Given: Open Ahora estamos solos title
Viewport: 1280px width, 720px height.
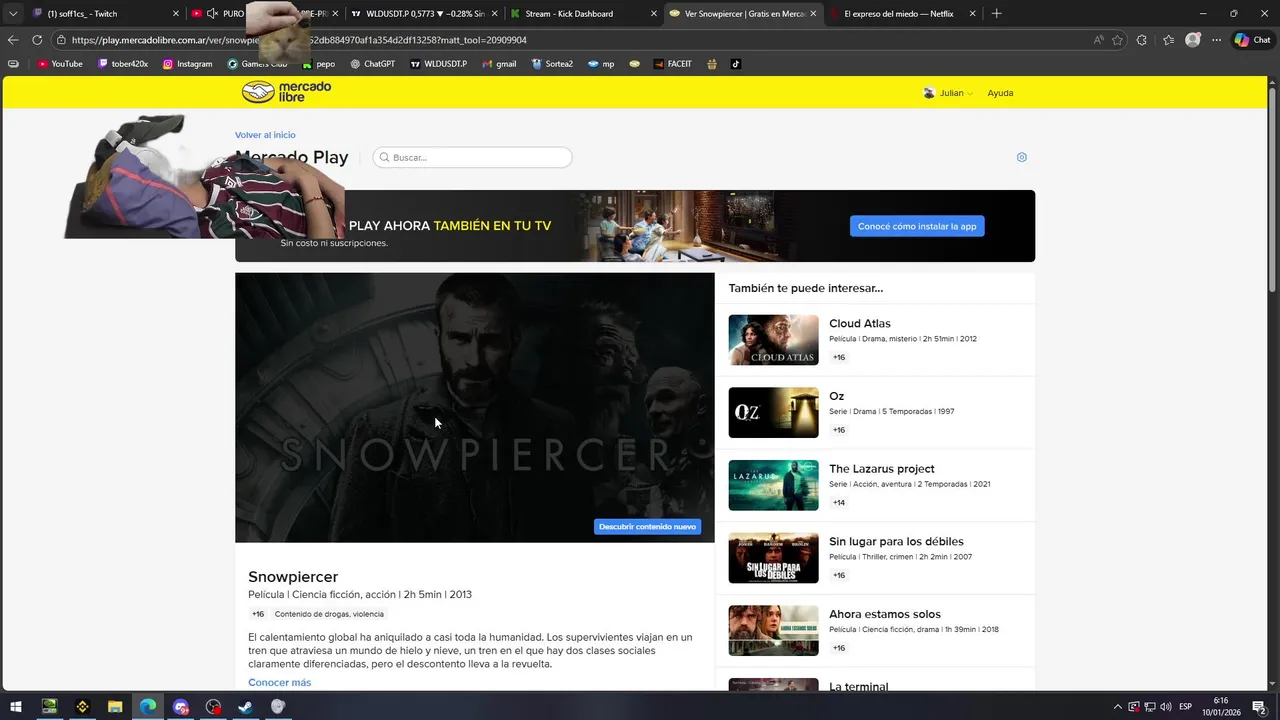Looking at the screenshot, I should point(885,614).
